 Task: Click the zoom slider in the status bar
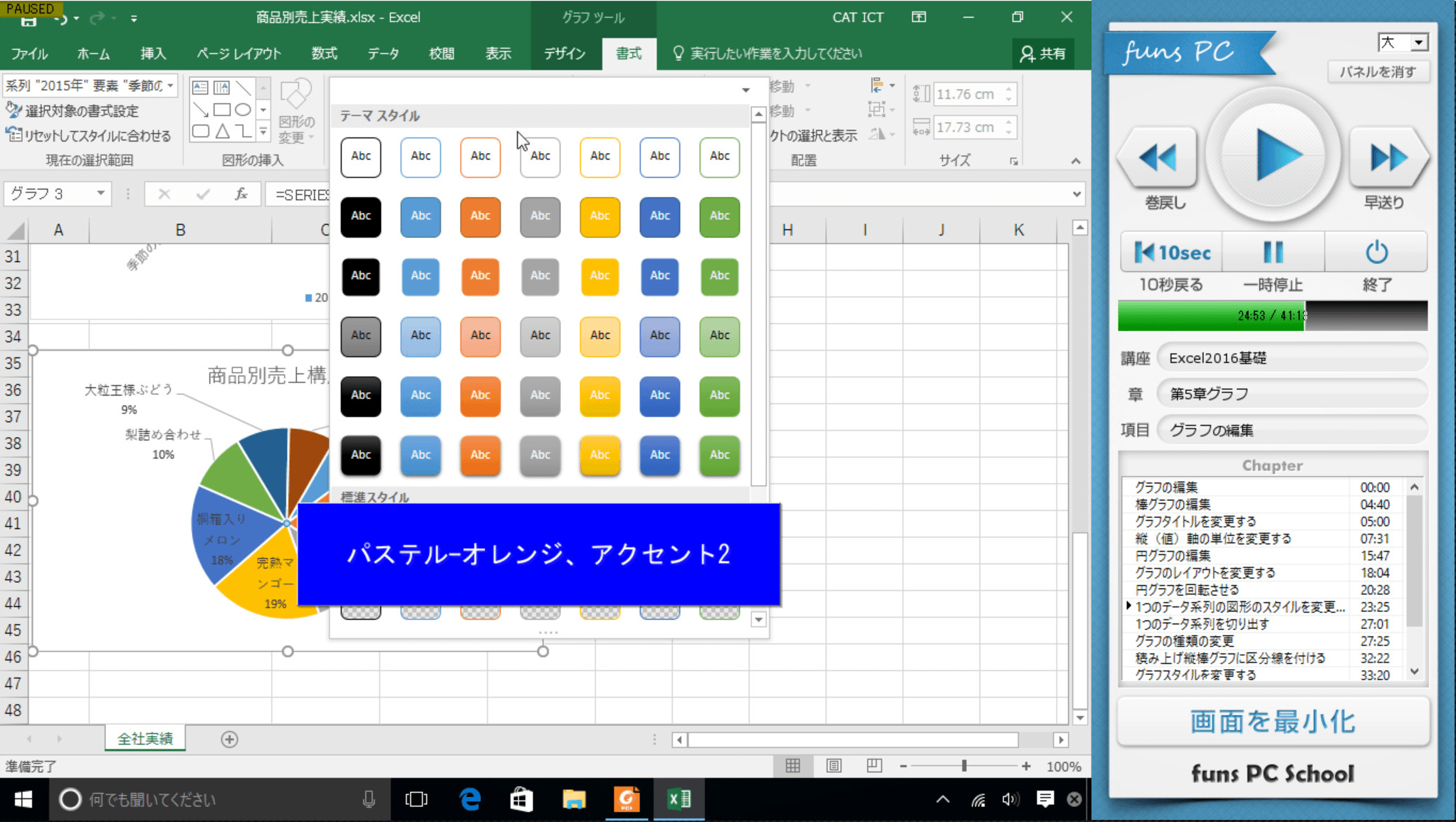[965, 766]
